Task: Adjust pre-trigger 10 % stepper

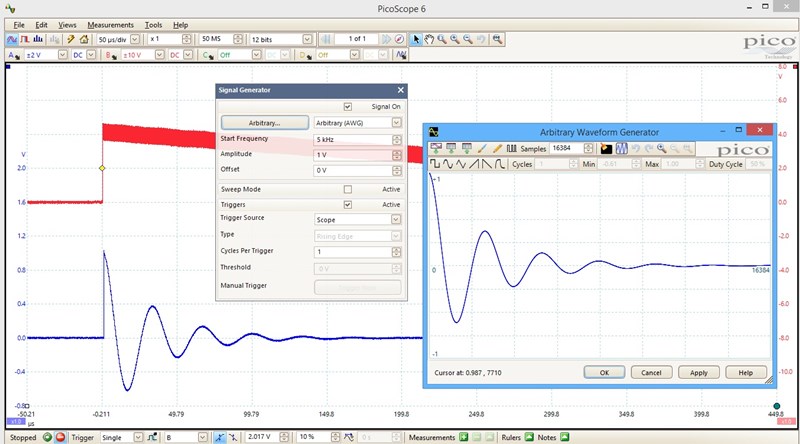Action: pyautogui.click(x=335, y=437)
